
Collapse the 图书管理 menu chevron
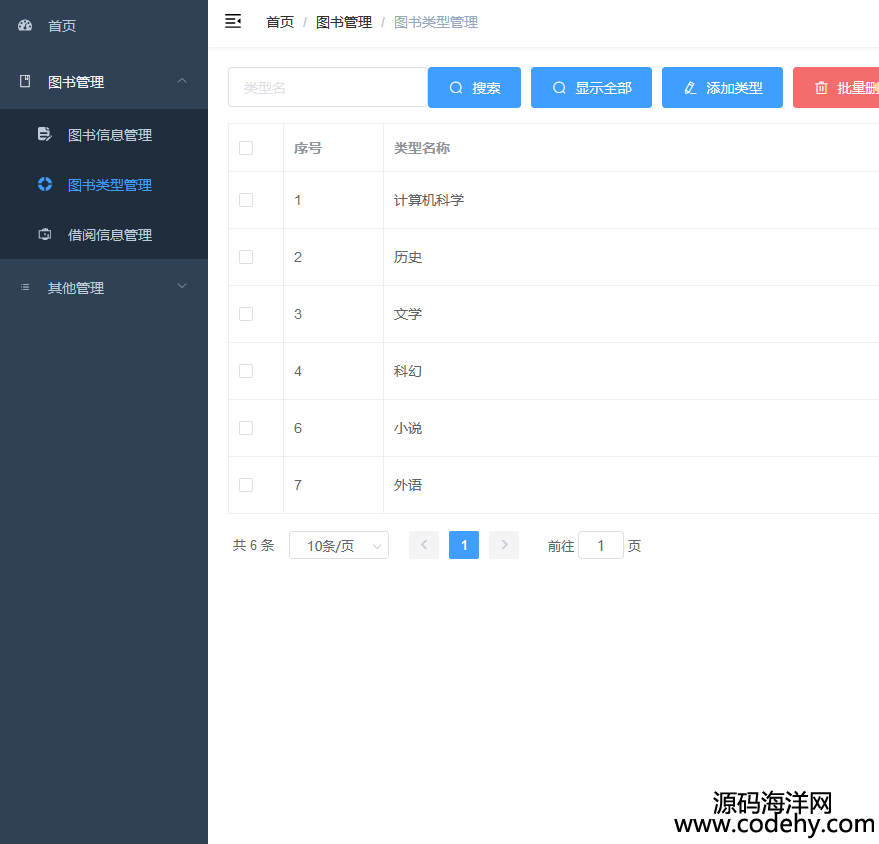[181, 81]
